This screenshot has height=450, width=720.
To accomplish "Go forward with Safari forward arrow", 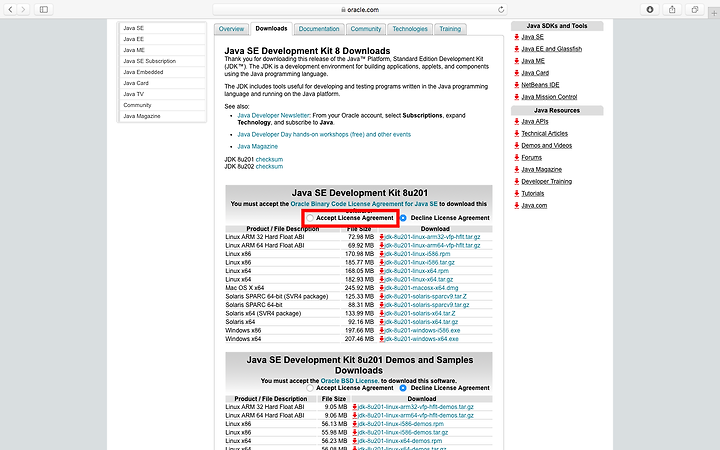I will click(x=23, y=9).
